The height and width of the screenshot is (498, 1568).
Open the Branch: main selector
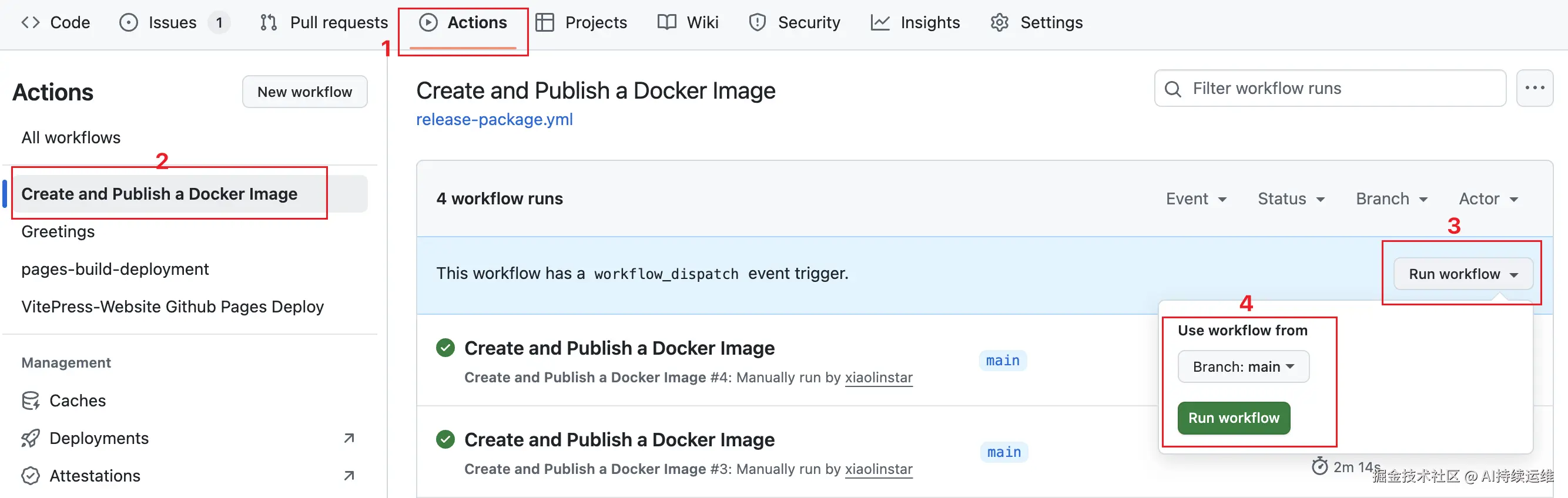(x=1243, y=366)
